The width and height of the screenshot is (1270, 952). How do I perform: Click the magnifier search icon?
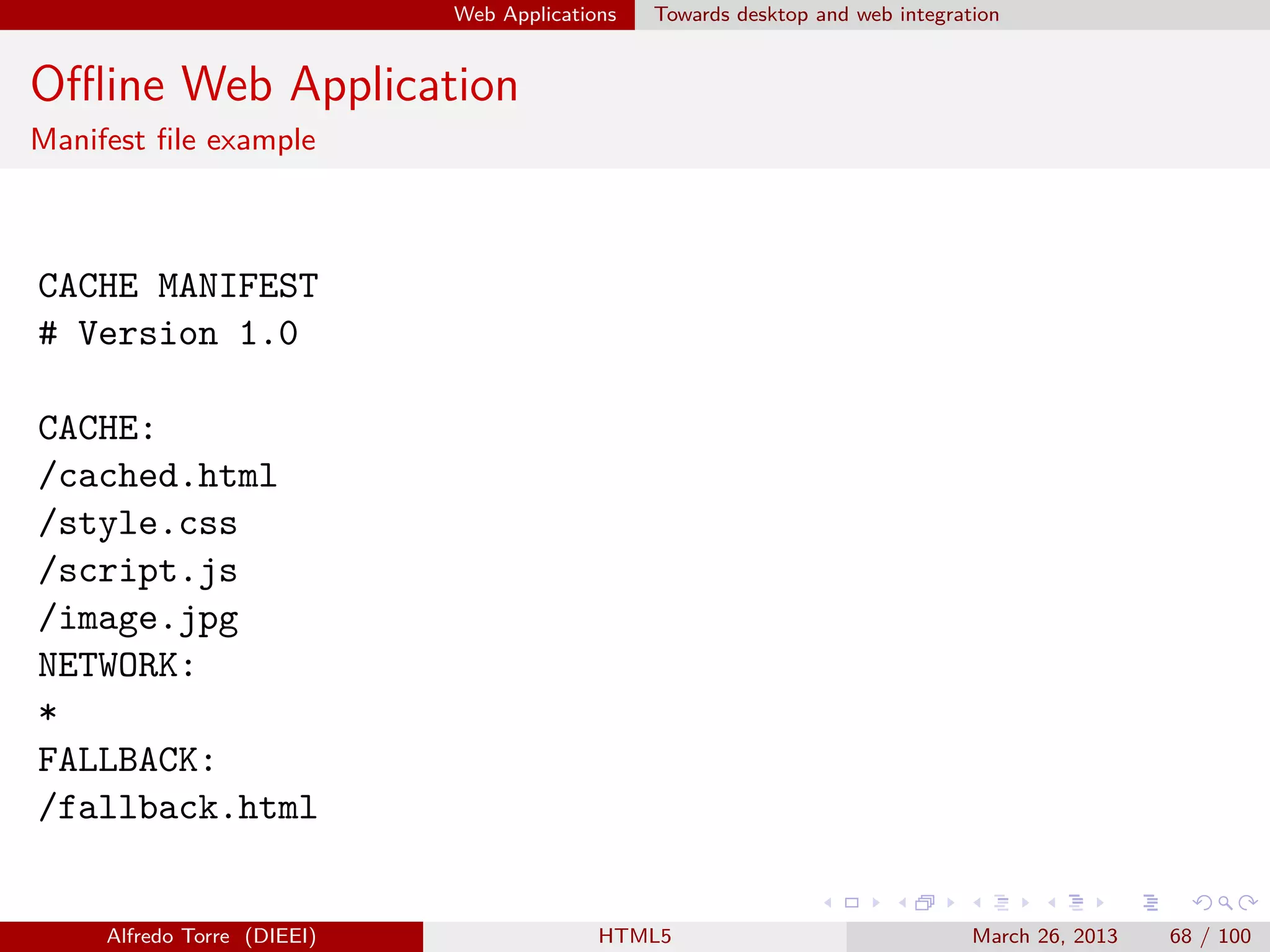[1225, 903]
